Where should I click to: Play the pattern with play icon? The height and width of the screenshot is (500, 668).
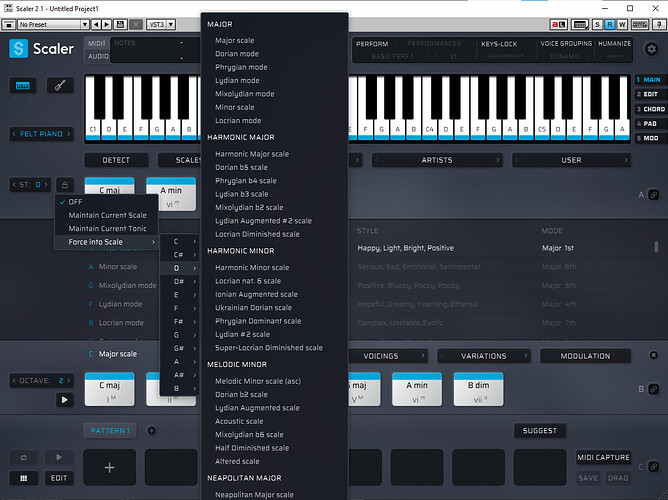coord(59,457)
